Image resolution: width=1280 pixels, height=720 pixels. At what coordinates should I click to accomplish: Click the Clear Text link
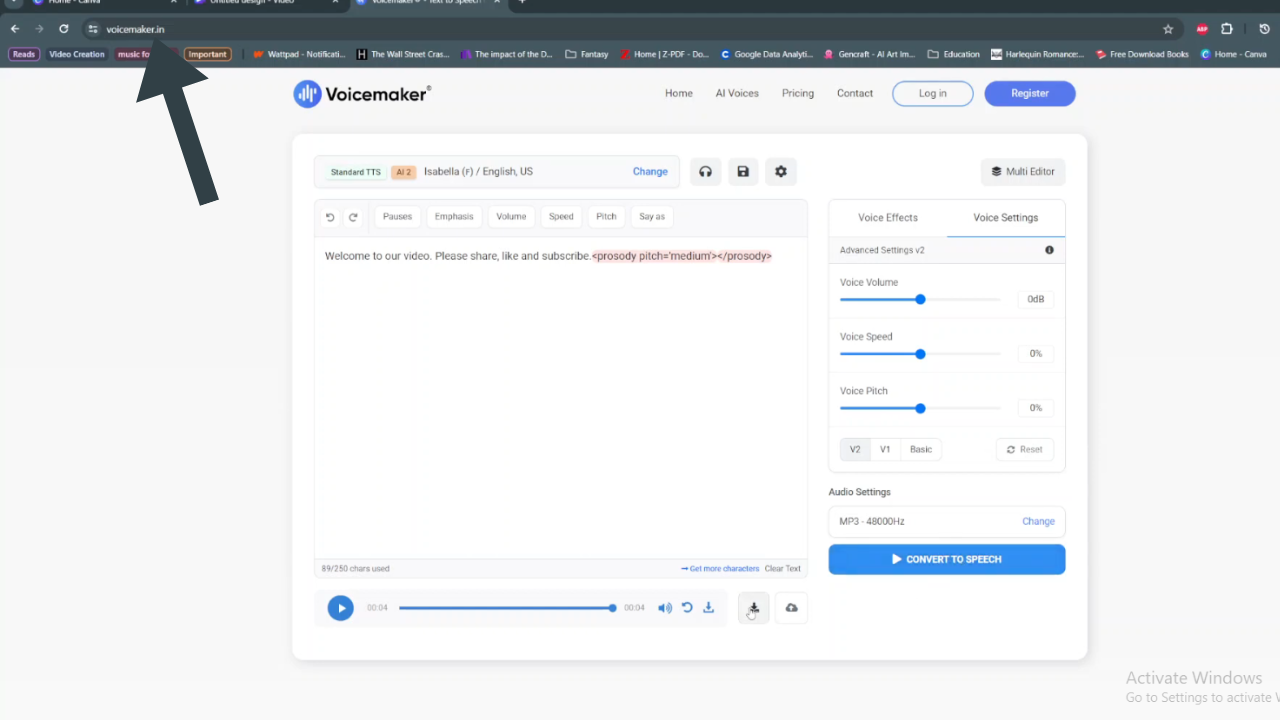pos(783,569)
